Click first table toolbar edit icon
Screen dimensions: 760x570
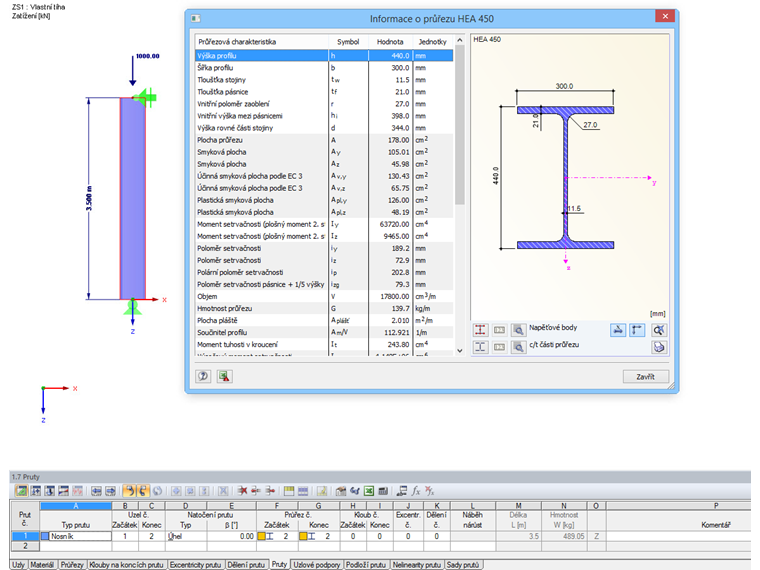tap(21, 491)
